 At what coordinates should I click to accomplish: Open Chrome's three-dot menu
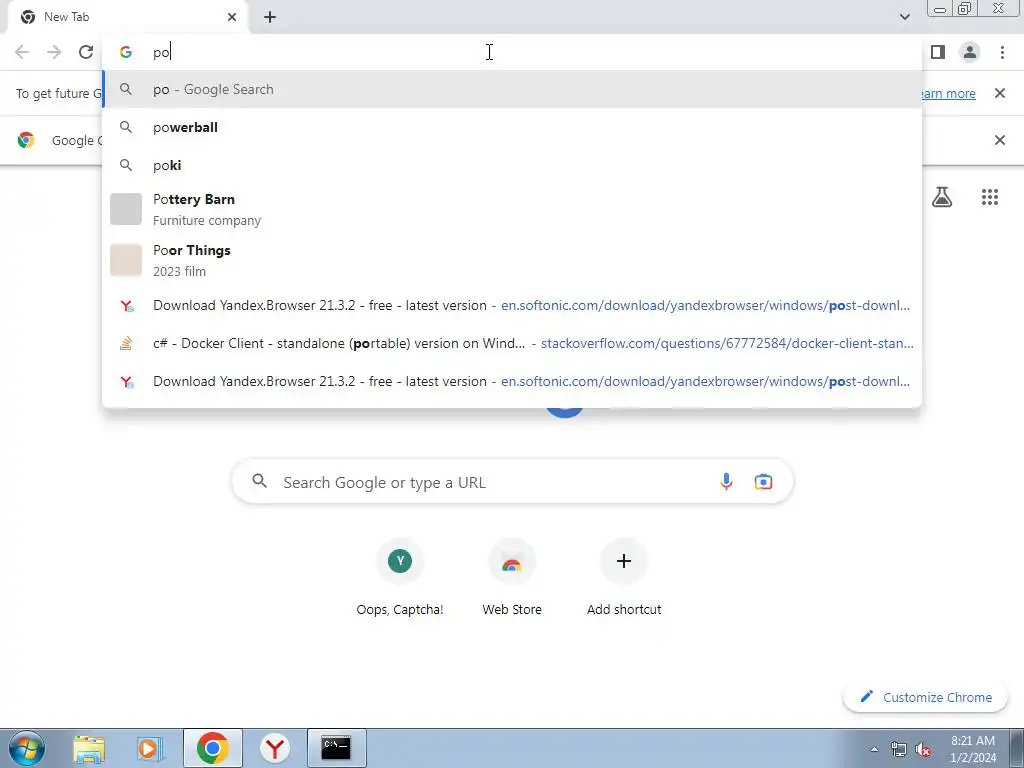point(1002,52)
